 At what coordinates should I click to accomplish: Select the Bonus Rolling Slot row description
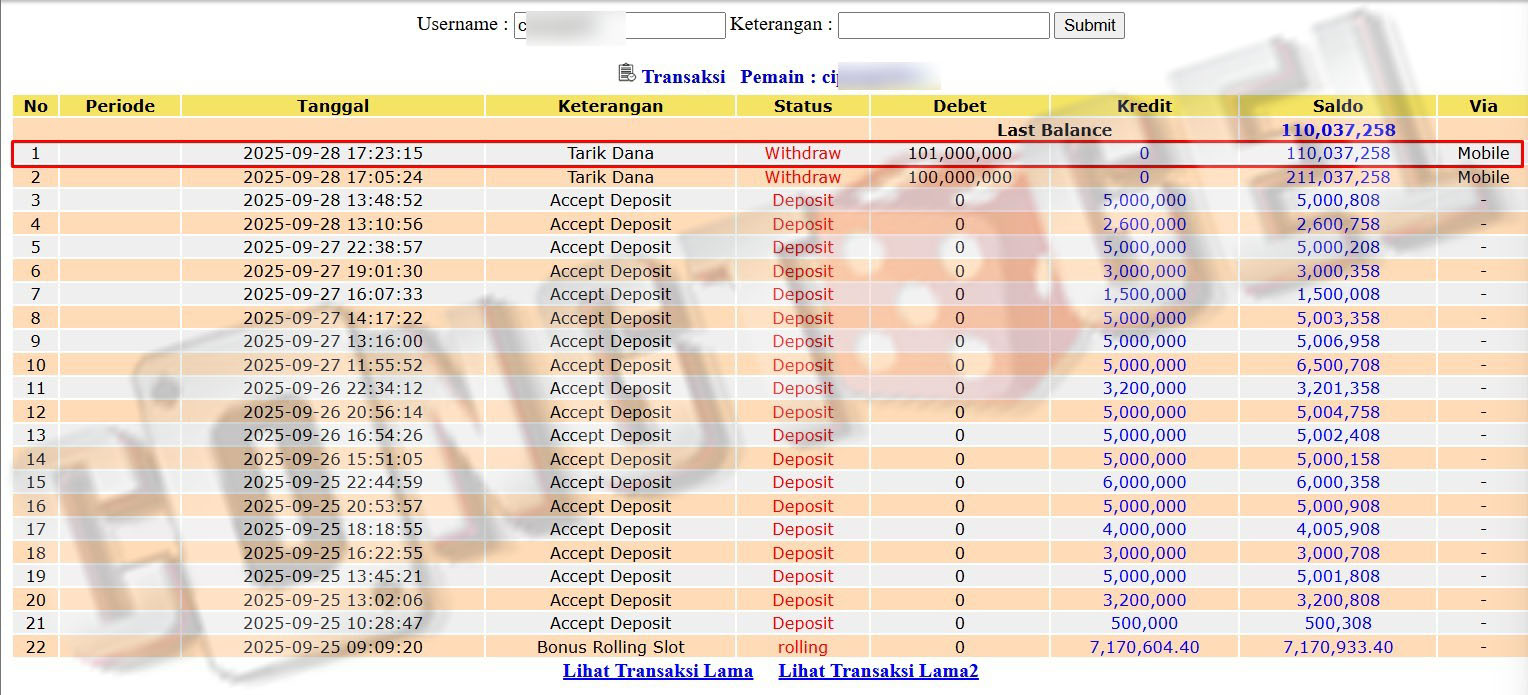(x=610, y=647)
